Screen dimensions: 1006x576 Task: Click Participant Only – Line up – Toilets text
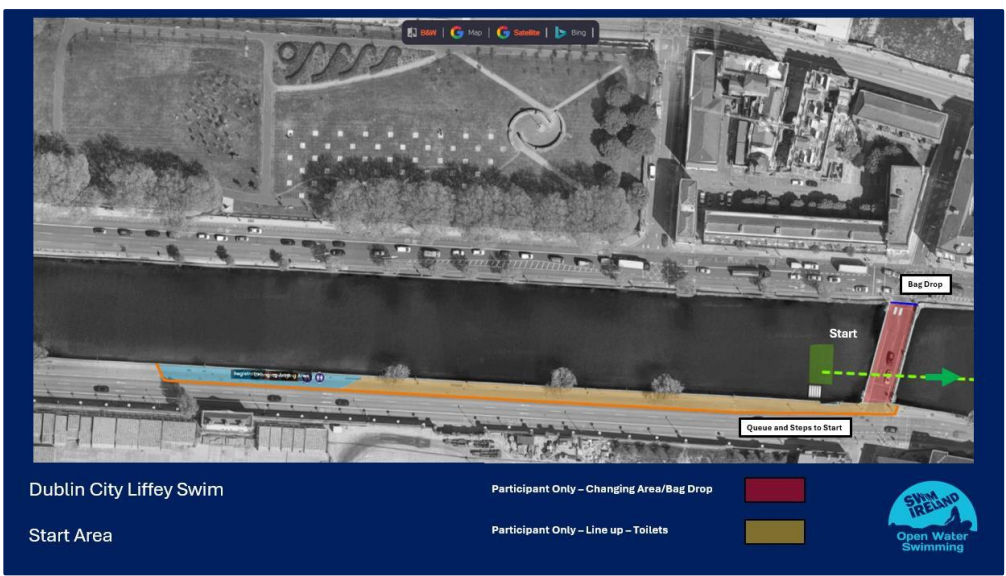click(x=579, y=530)
